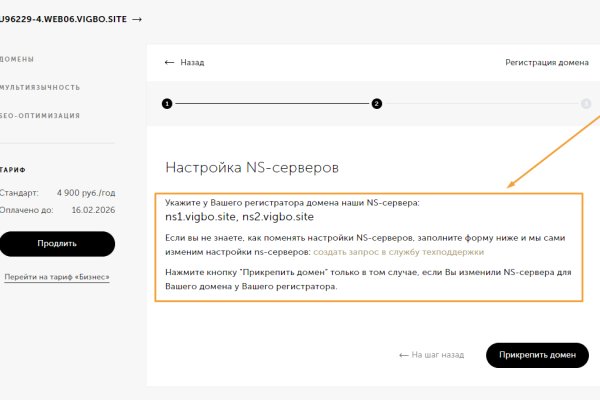Click the arrow icon beside the site address
600x400 pixels.
136,19
